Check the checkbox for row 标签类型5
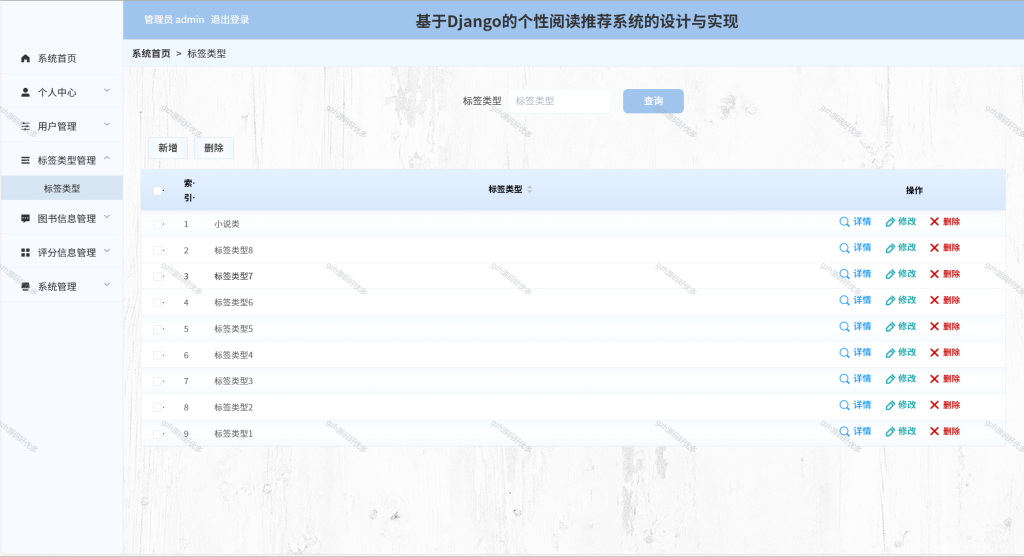 click(x=157, y=328)
